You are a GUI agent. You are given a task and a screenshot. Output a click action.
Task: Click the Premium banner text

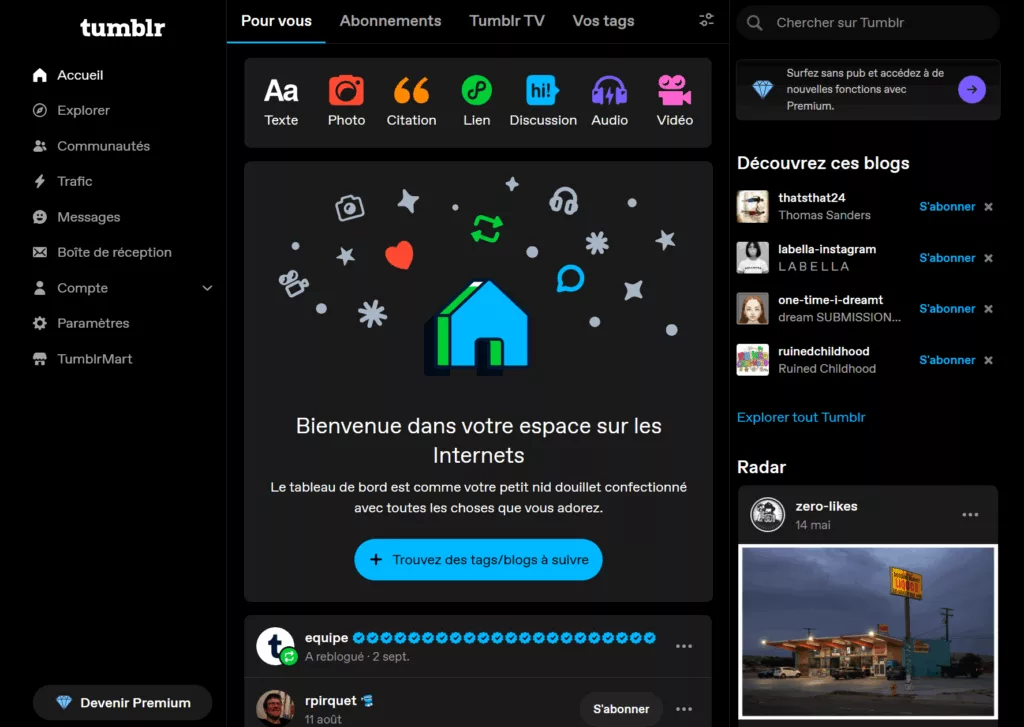pos(865,89)
